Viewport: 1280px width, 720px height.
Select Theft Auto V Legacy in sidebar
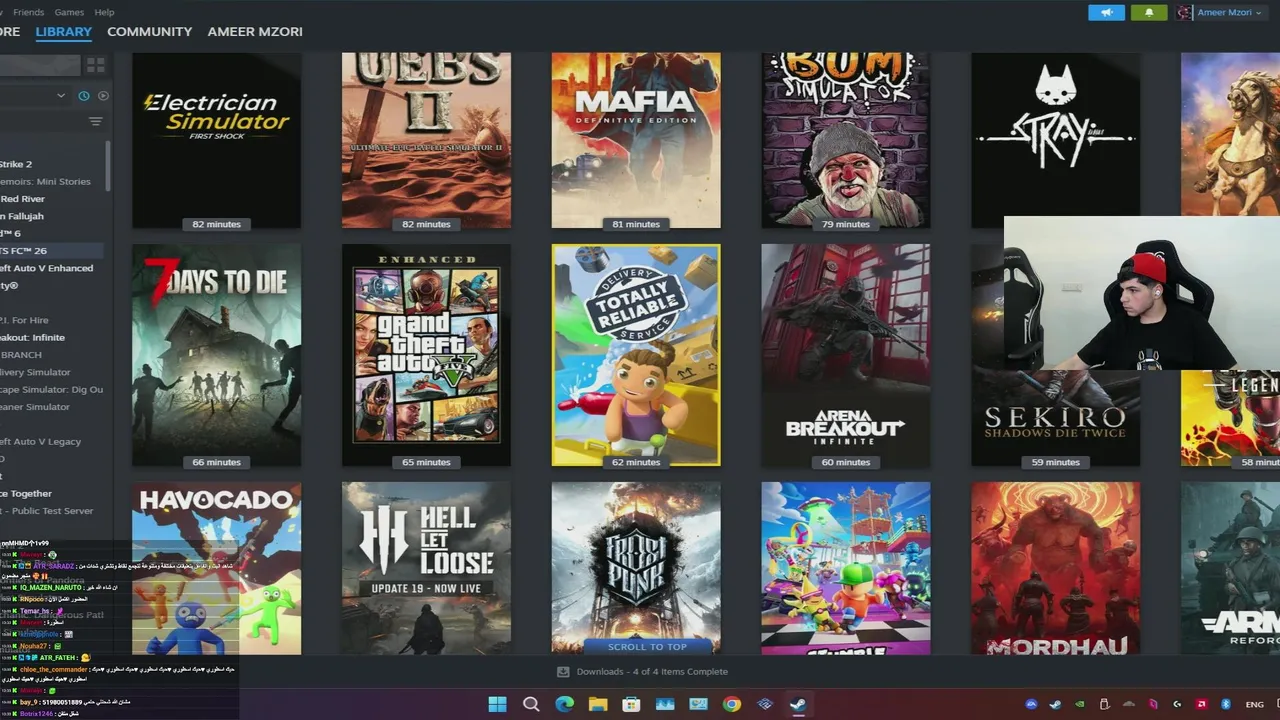[50, 441]
